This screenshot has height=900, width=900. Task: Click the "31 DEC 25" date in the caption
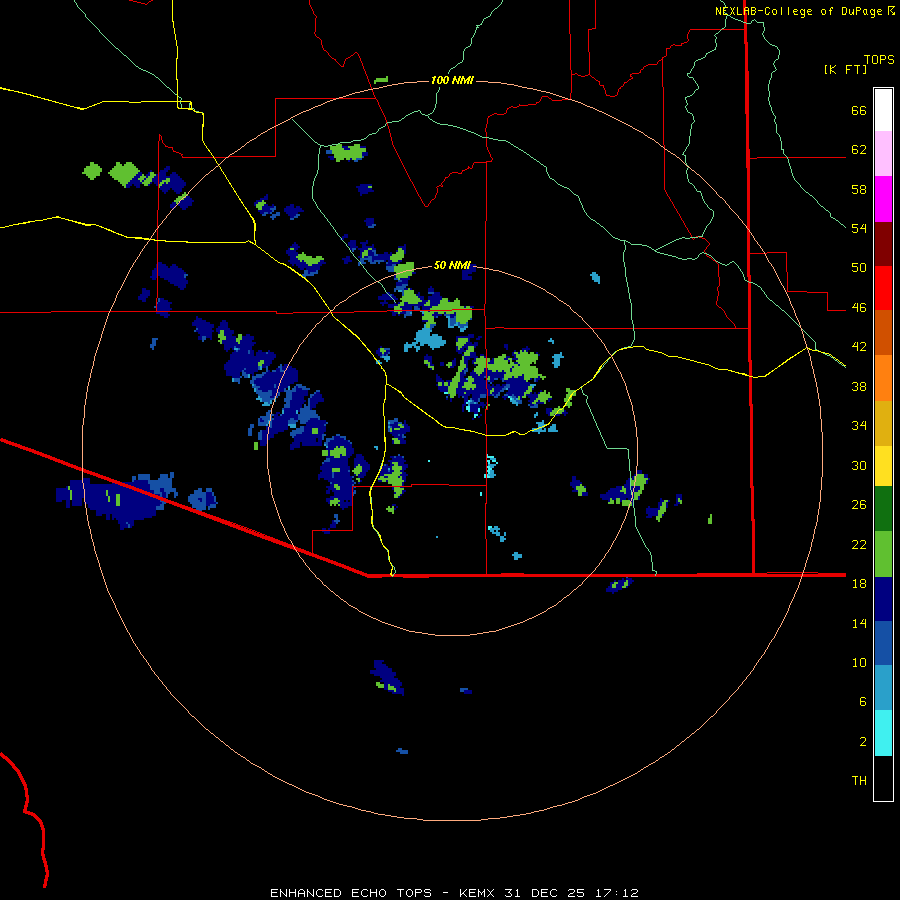tap(544, 893)
